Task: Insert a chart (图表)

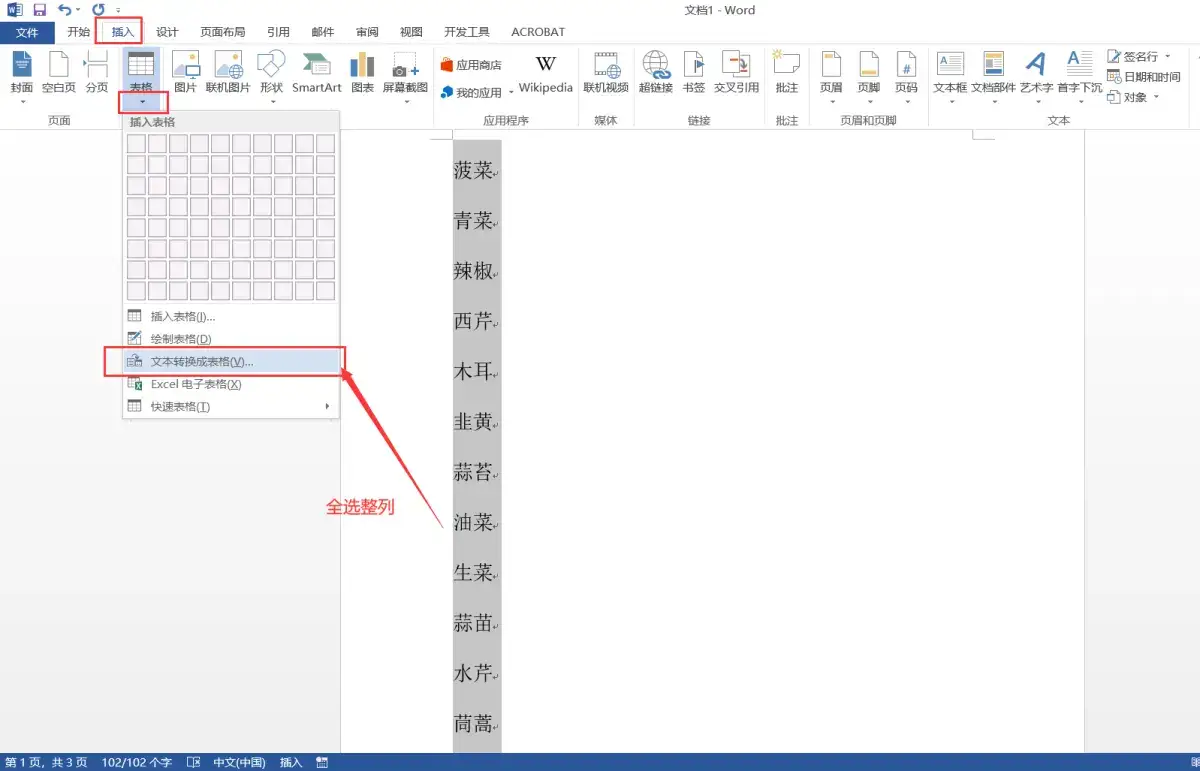Action: (x=362, y=75)
